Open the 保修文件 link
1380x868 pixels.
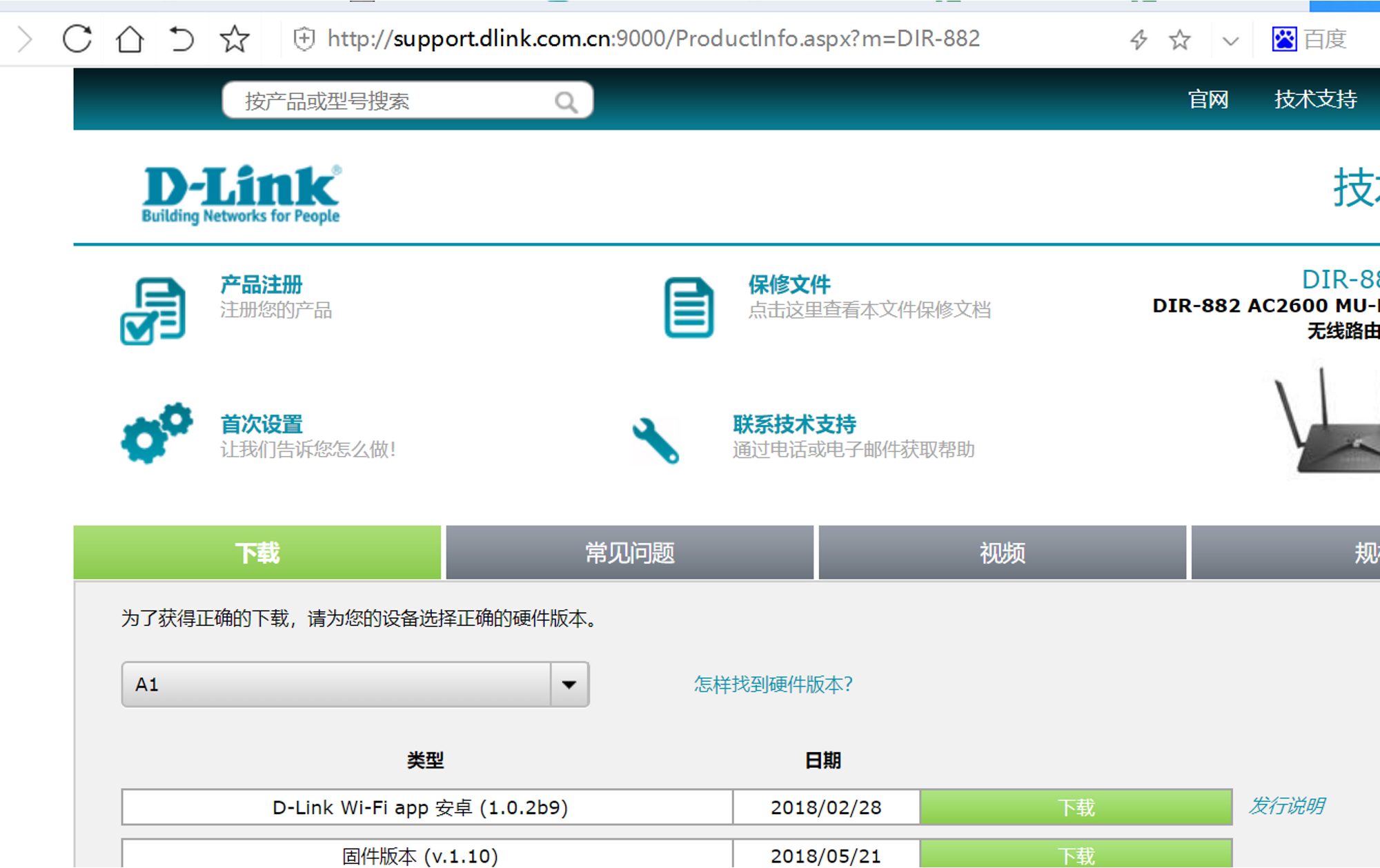pos(789,284)
